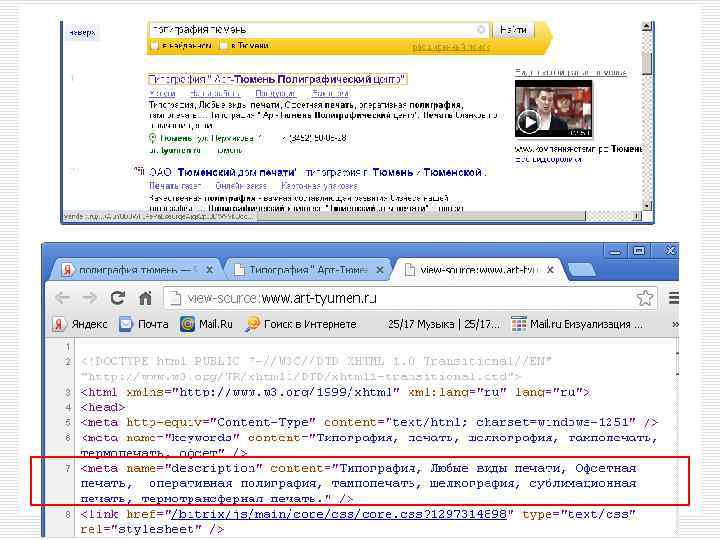Clear the Yandex search query
The height and width of the screenshot is (540, 720).
pos(481,30)
